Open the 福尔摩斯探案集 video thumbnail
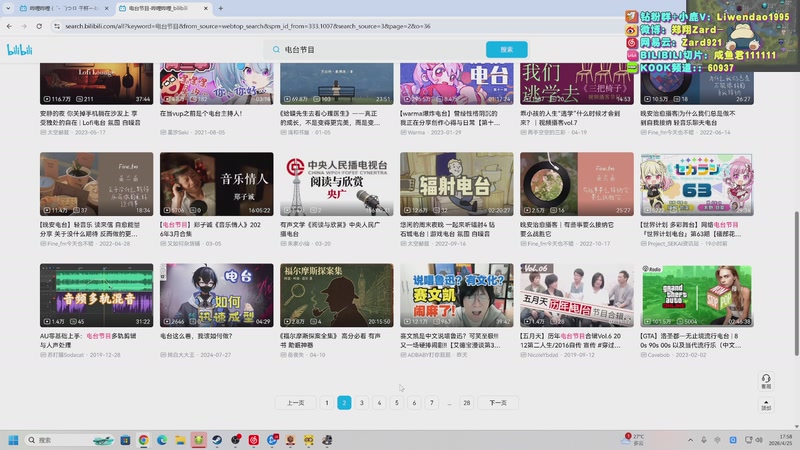 pyautogui.click(x=337, y=295)
